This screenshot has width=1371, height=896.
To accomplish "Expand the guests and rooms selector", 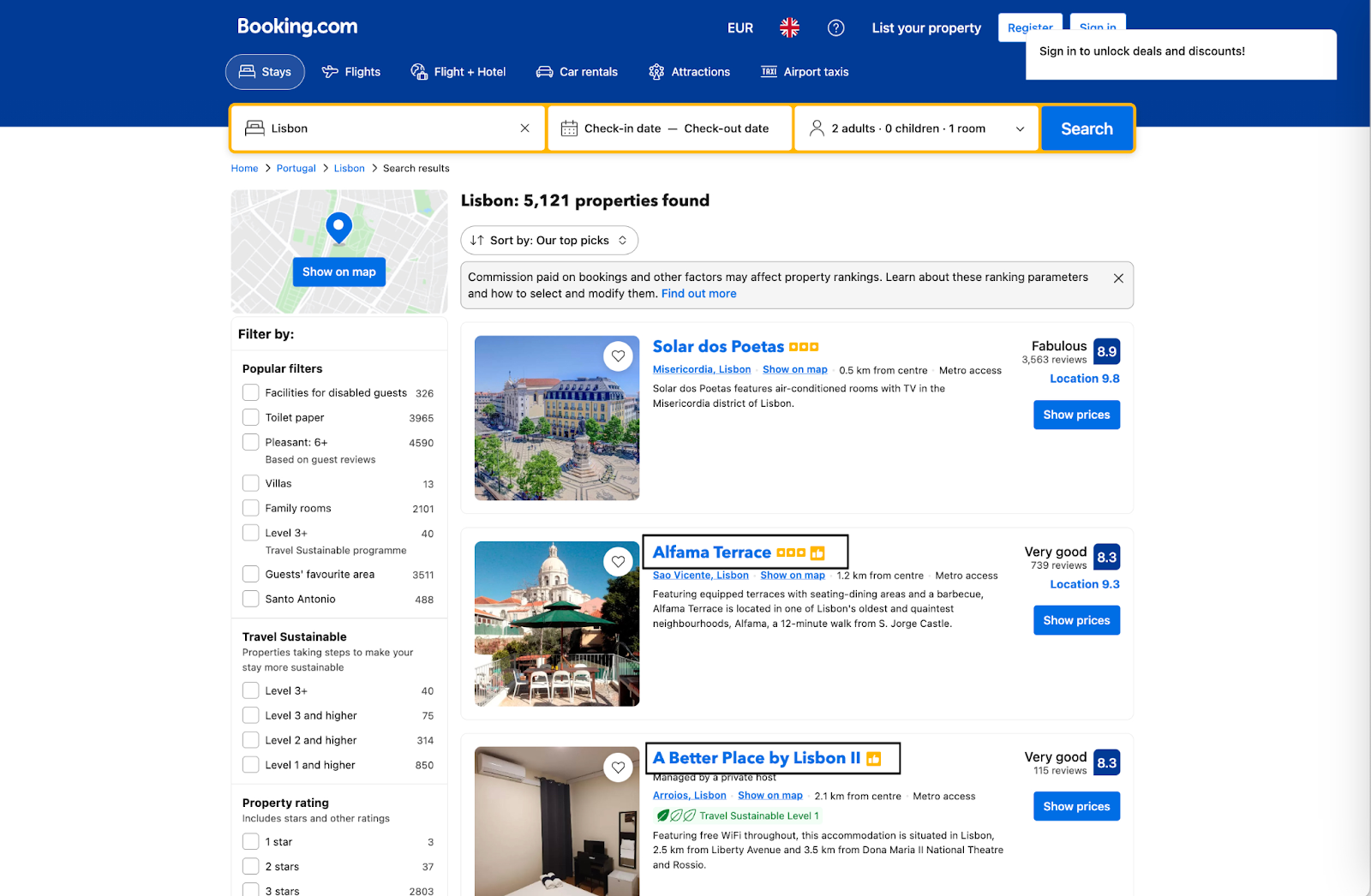I will coord(917,128).
